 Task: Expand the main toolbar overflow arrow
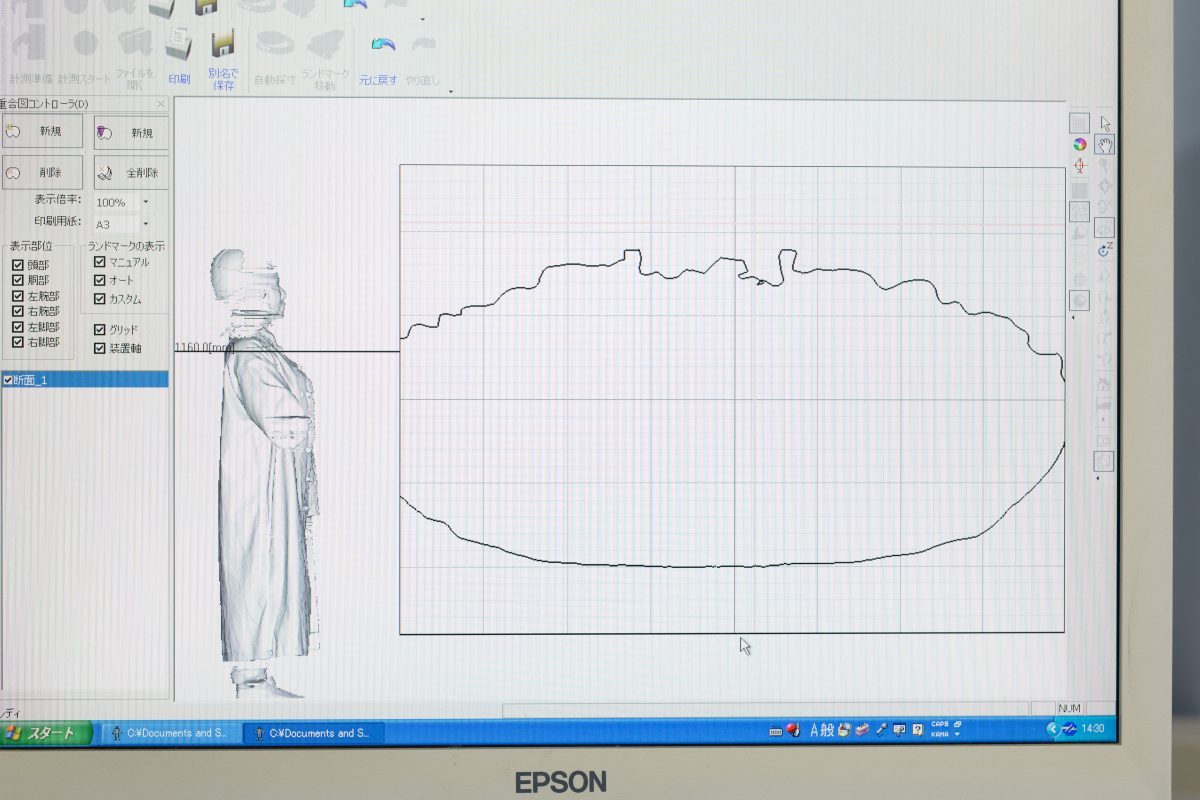(x=451, y=91)
